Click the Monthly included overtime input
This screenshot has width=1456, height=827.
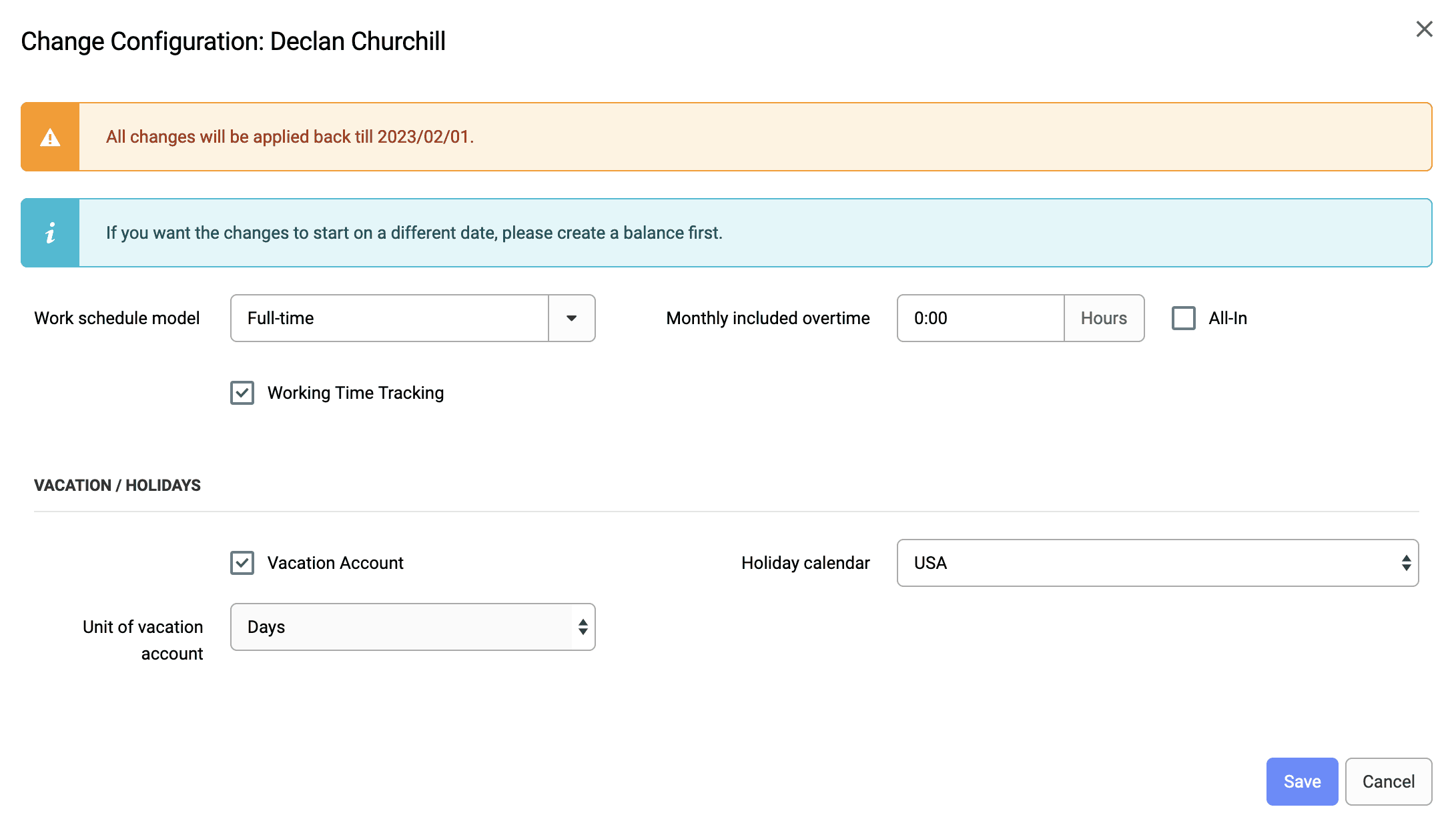[980, 318]
